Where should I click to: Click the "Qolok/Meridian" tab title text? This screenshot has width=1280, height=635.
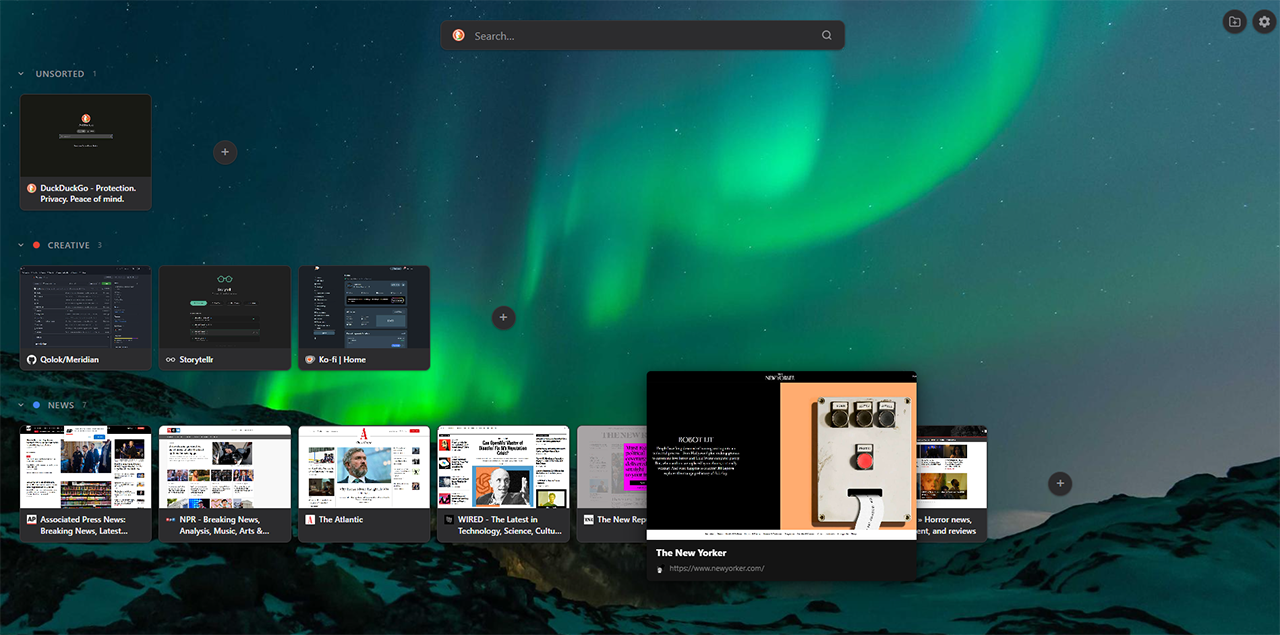69,360
